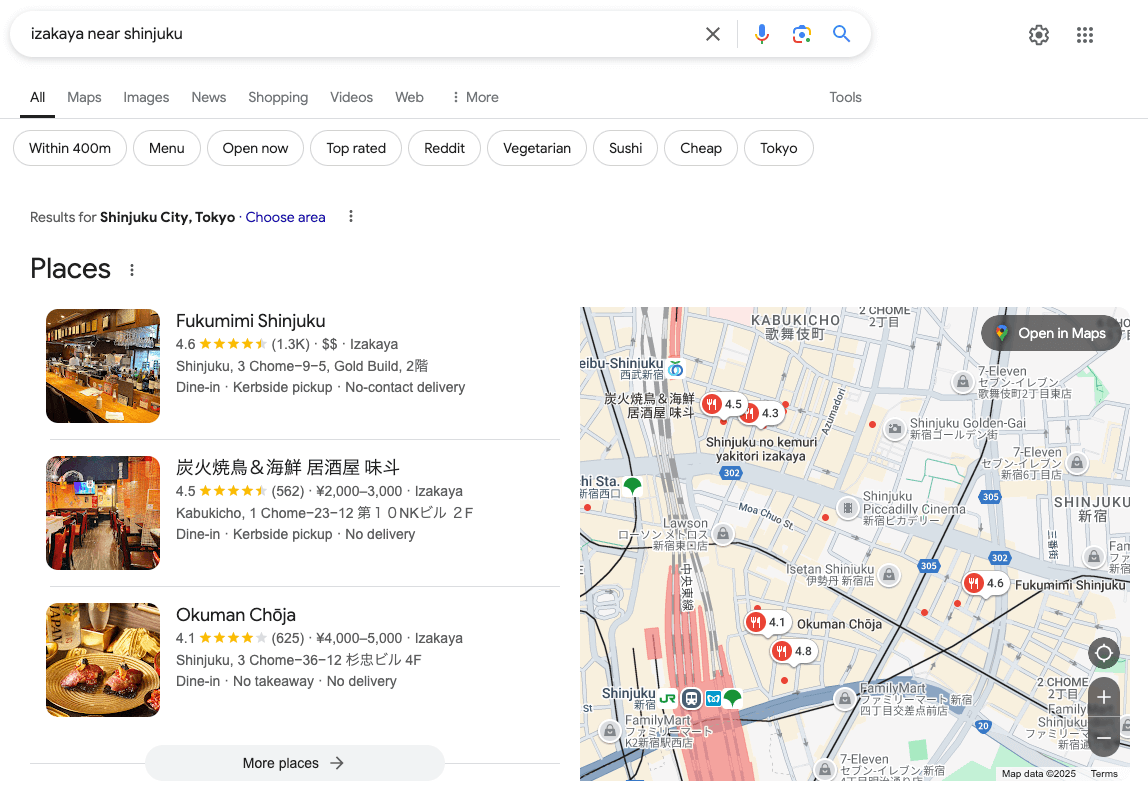Zoom in on the map
This screenshot has width=1148, height=803.
click(1104, 697)
